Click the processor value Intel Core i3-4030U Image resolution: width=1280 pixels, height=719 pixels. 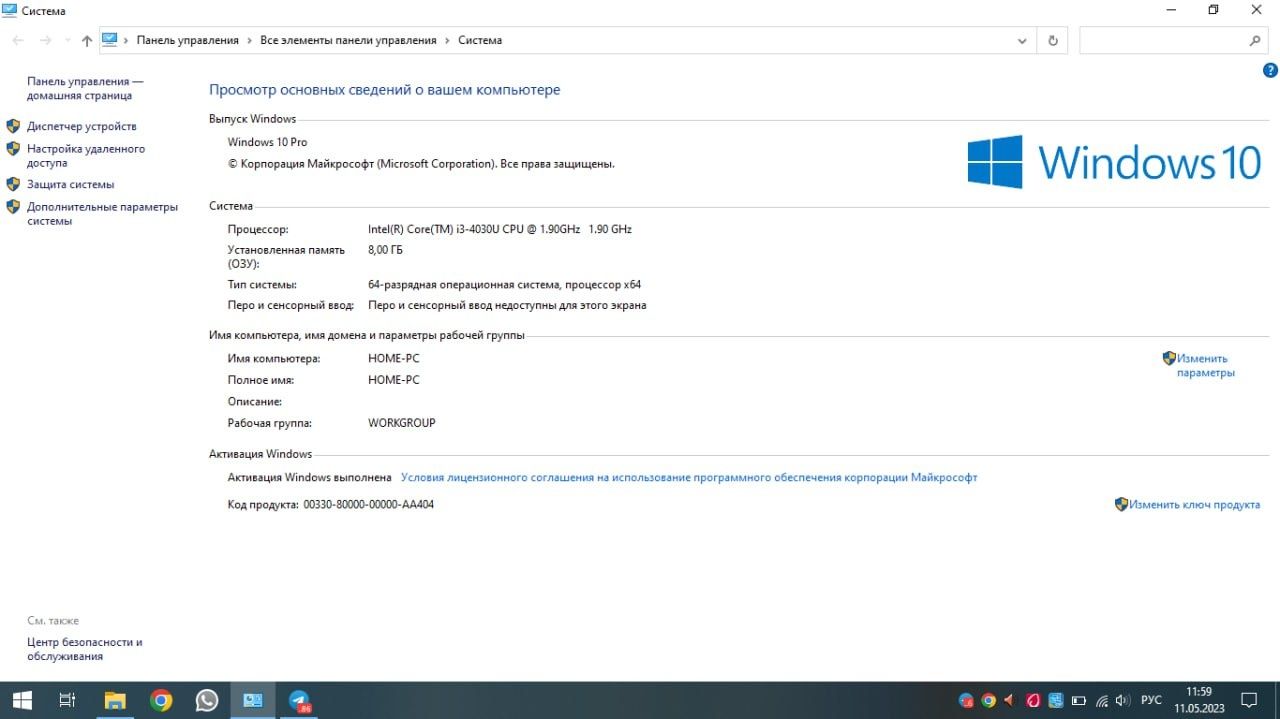pos(499,229)
